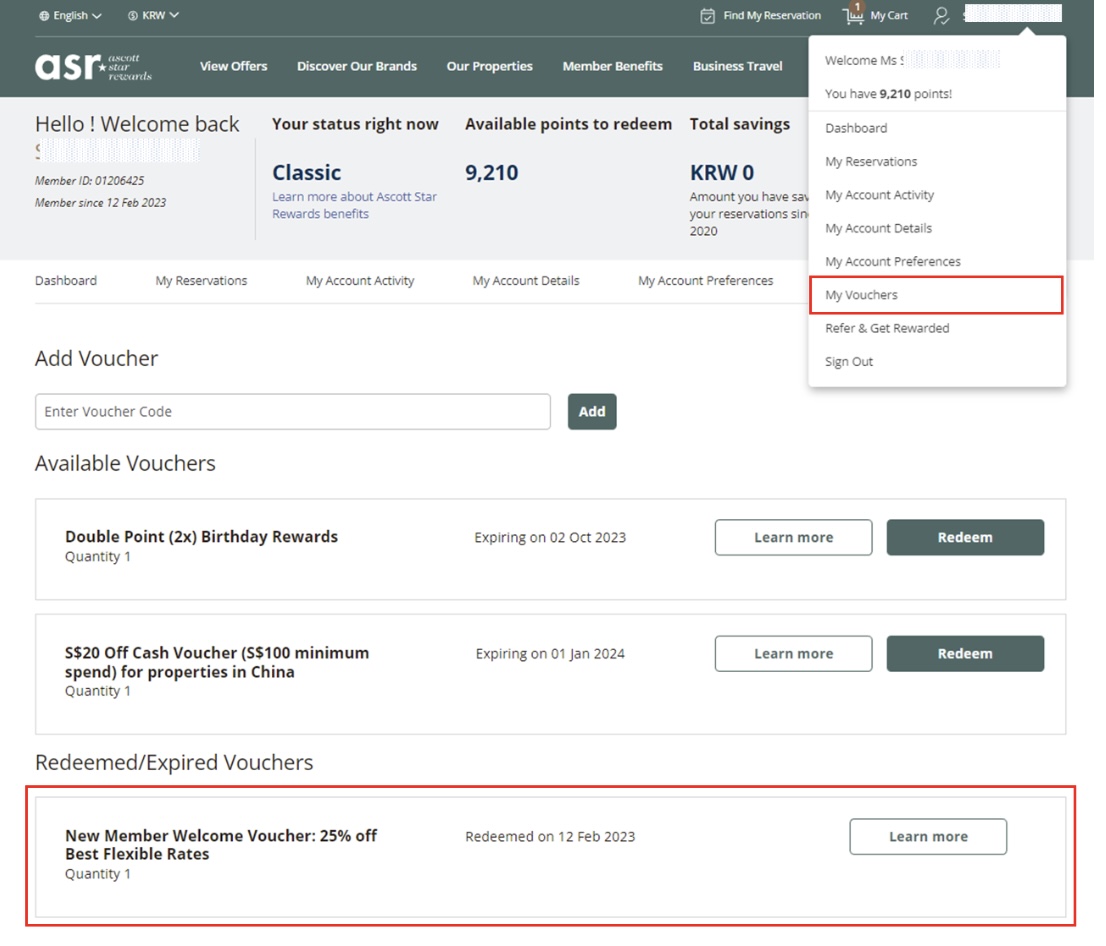
Task: Open My Cart link
Action: coord(889,16)
